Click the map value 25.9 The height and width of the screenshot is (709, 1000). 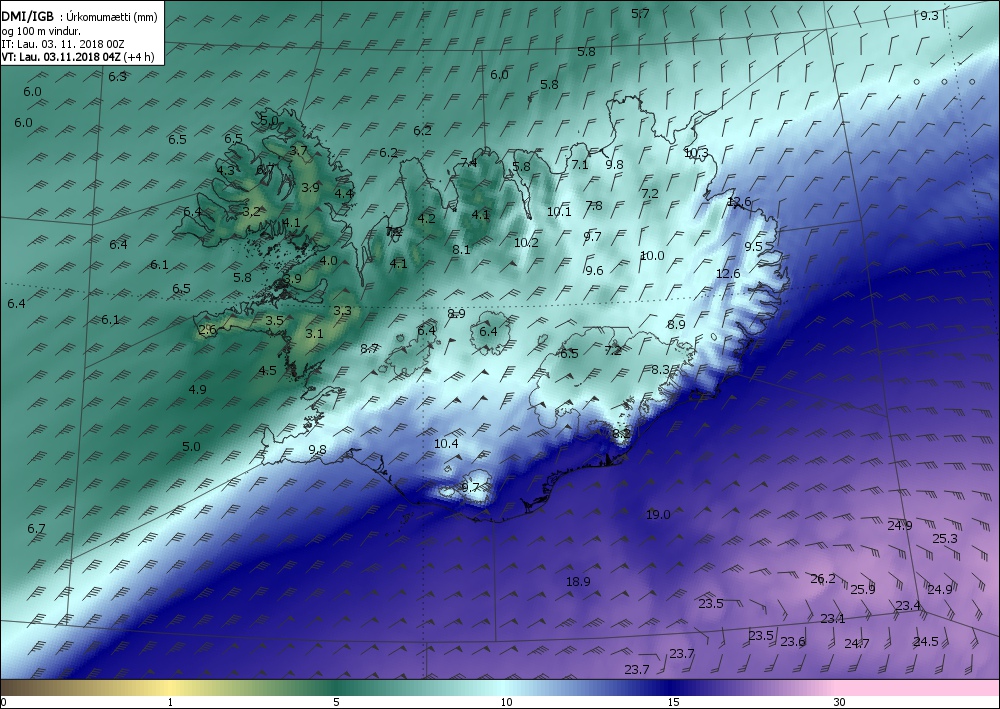coord(863,589)
